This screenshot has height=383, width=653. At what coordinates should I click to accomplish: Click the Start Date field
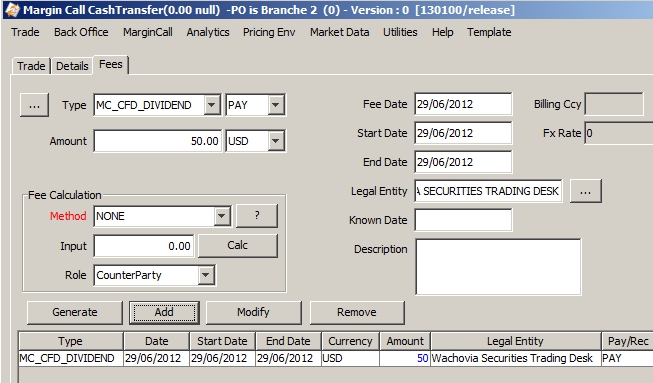tap(463, 133)
